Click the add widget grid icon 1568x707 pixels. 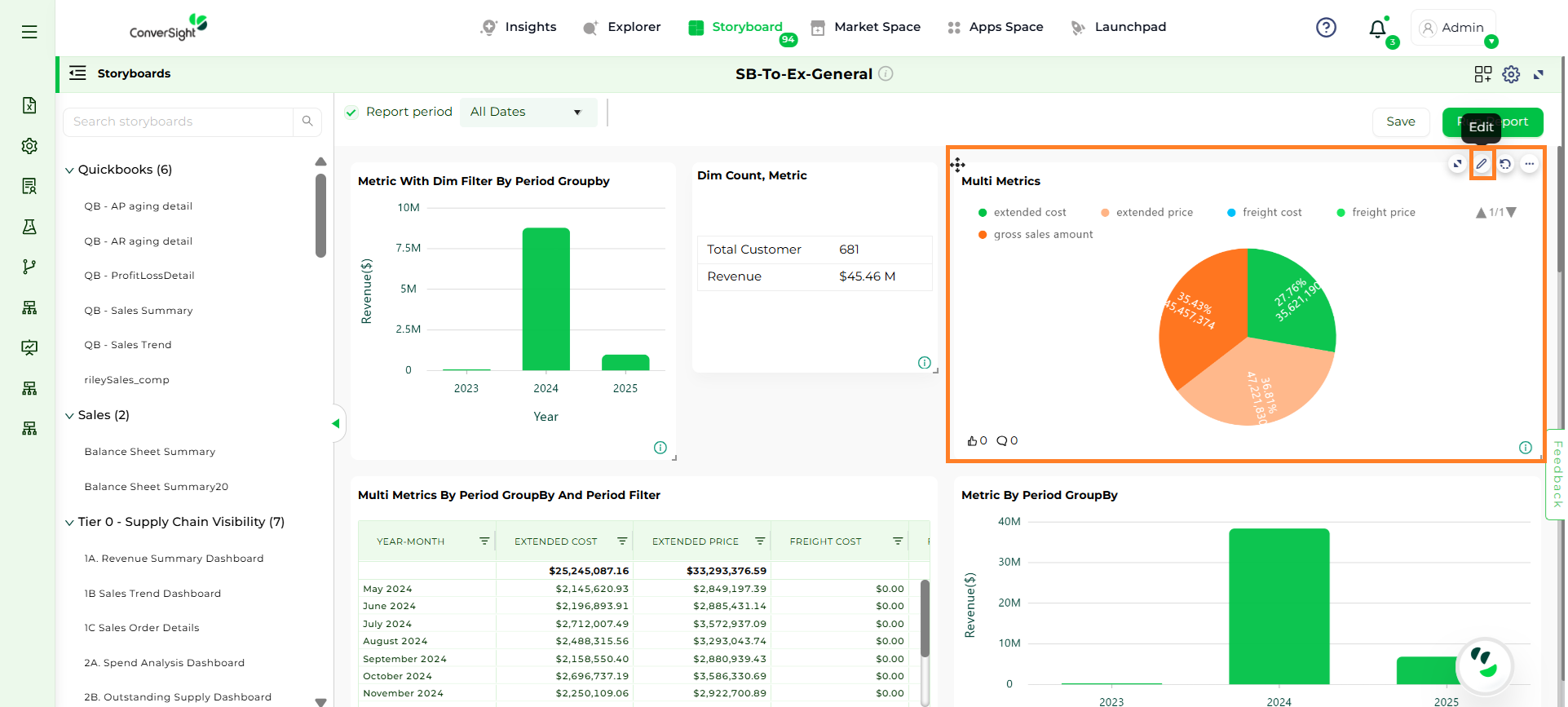point(1482,74)
